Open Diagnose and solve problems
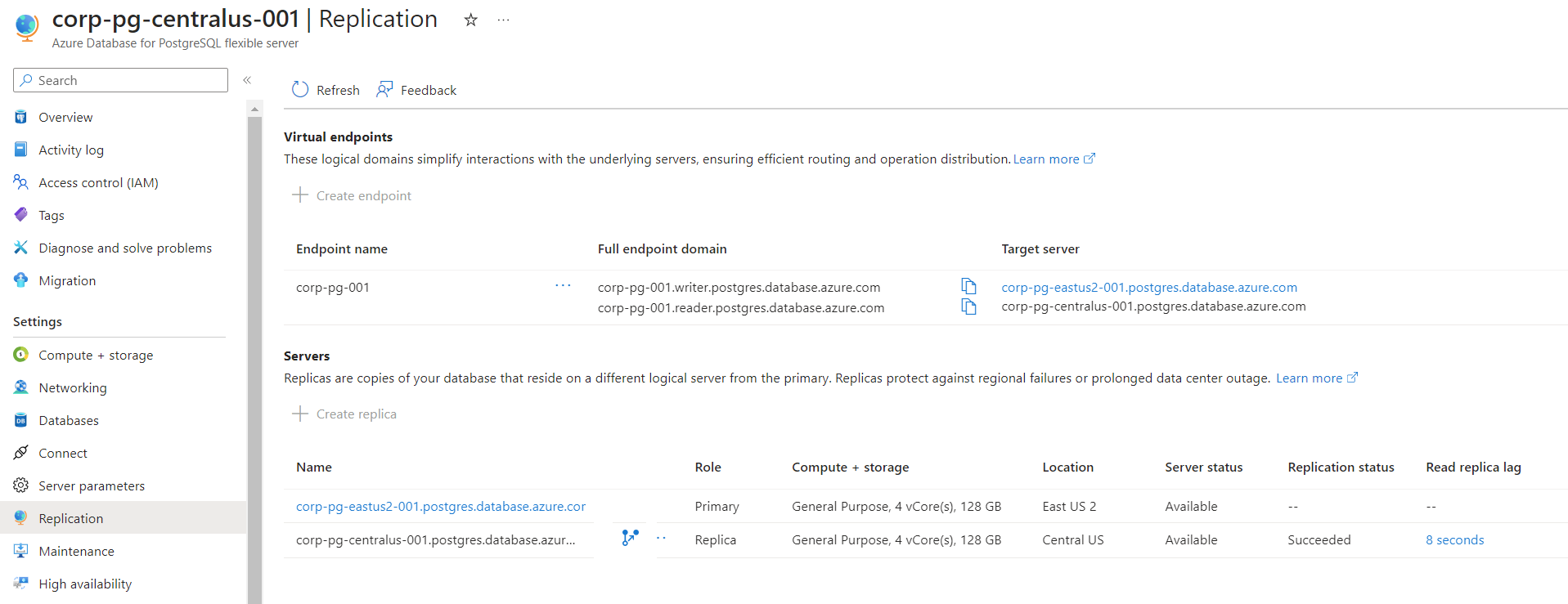 click(x=124, y=248)
